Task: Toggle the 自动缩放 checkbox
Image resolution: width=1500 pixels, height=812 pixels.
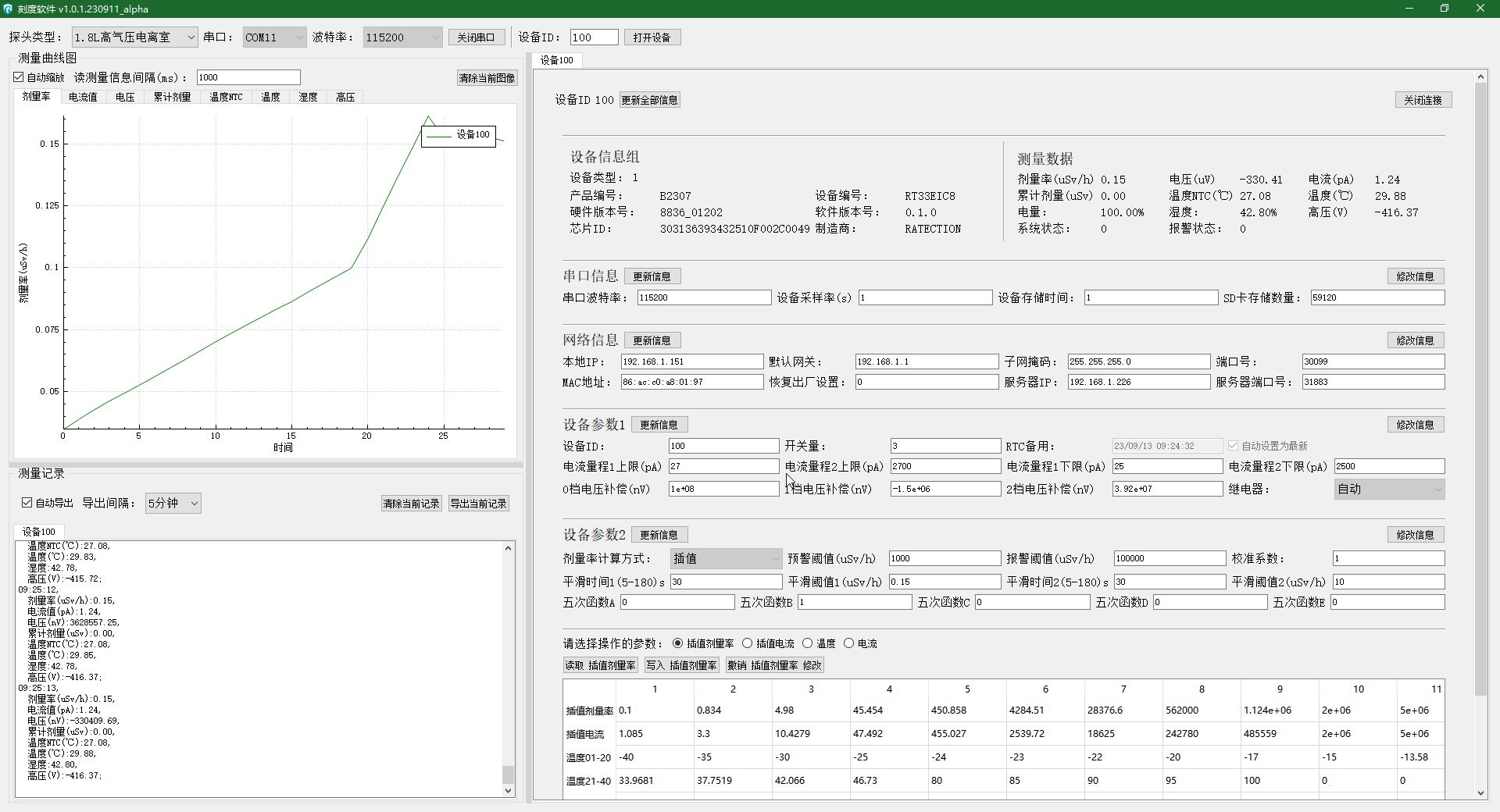Action: point(19,77)
